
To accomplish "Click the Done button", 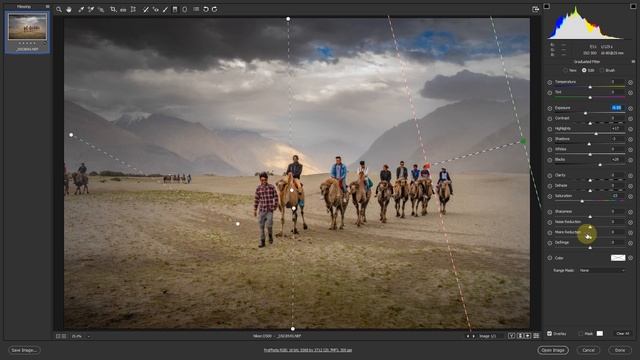I will (x=620, y=350).
